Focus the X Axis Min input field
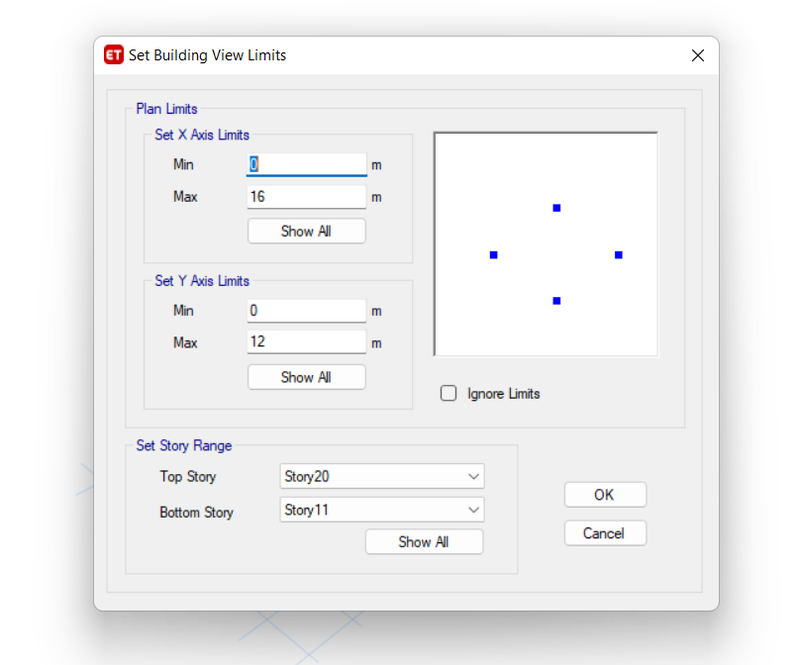 pyautogui.click(x=307, y=164)
